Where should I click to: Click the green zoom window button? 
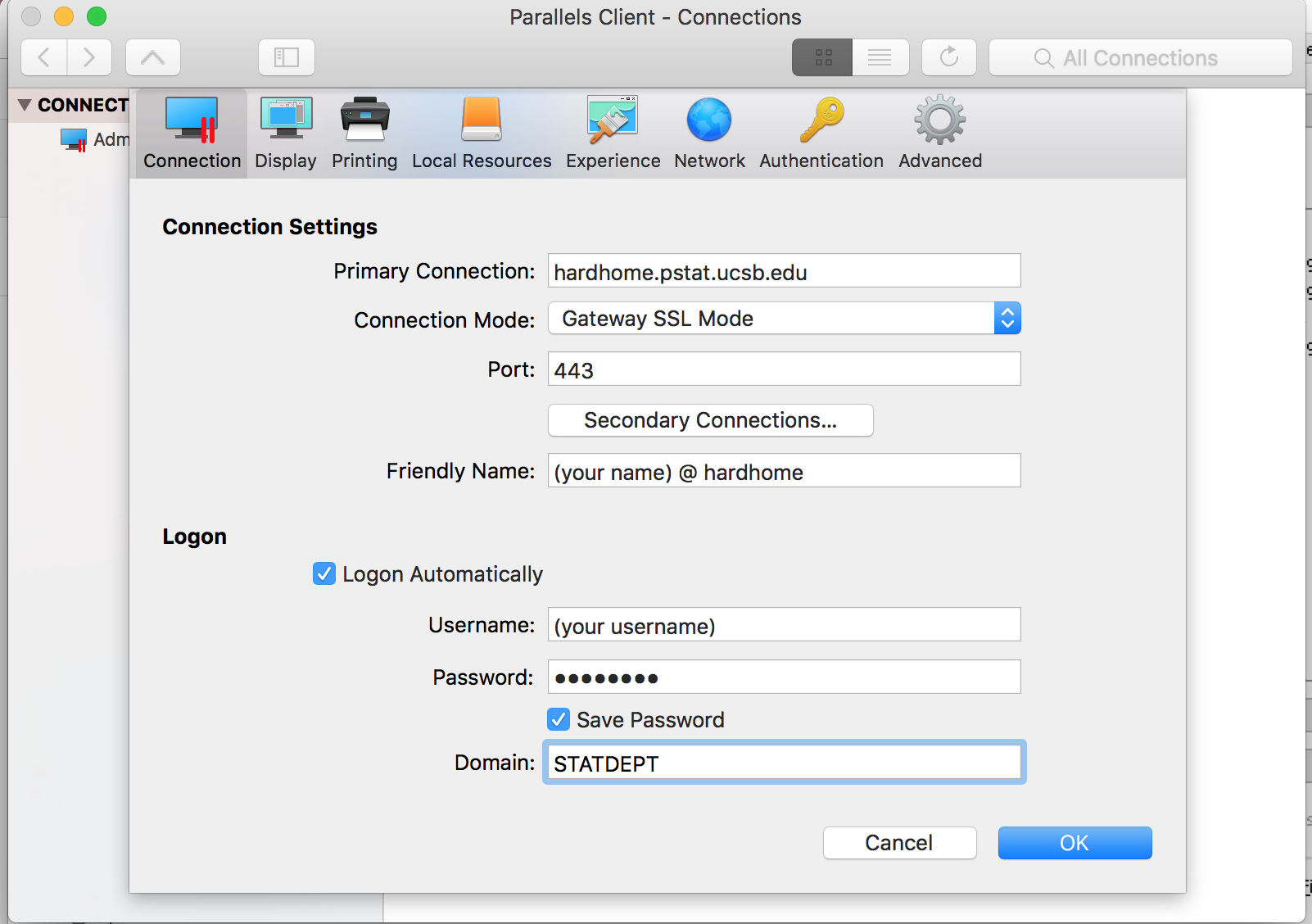point(97,16)
